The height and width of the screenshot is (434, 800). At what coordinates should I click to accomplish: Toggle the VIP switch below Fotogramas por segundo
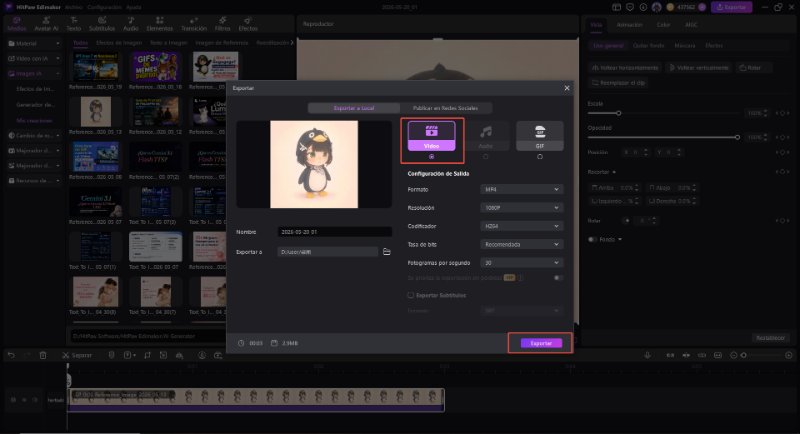[x=558, y=278]
